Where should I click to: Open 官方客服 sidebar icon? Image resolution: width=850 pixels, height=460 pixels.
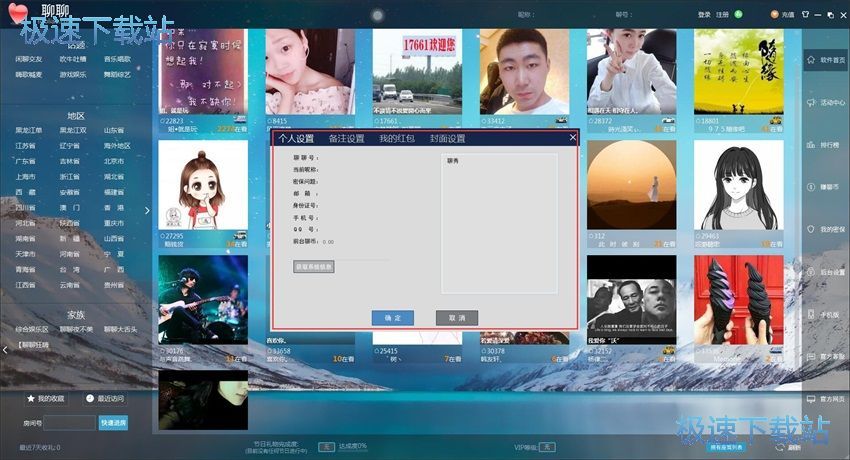(811, 357)
